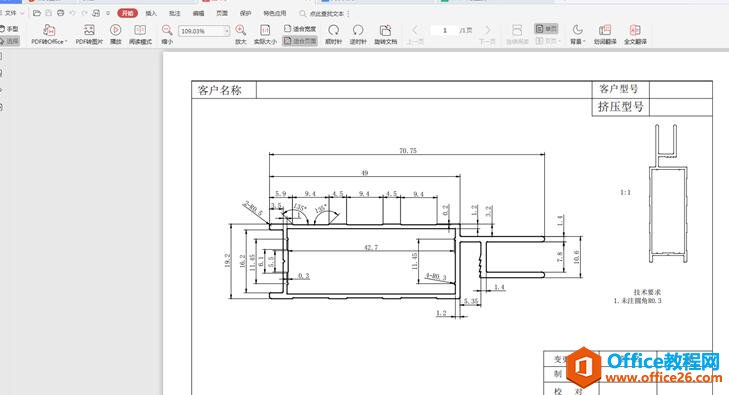Switch to the 插入 ribbon tab
Image resolution: width=729 pixels, height=395 pixels.
pos(151,13)
